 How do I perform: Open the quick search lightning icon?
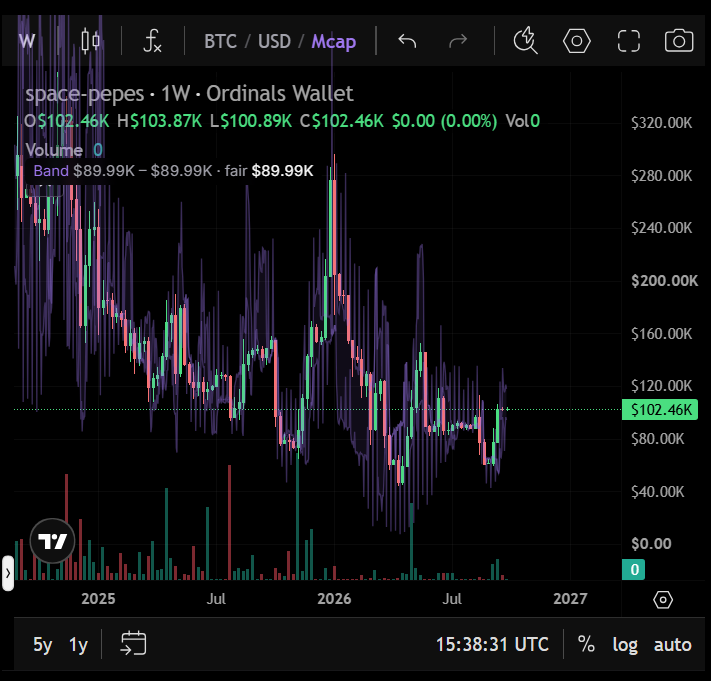click(x=526, y=41)
